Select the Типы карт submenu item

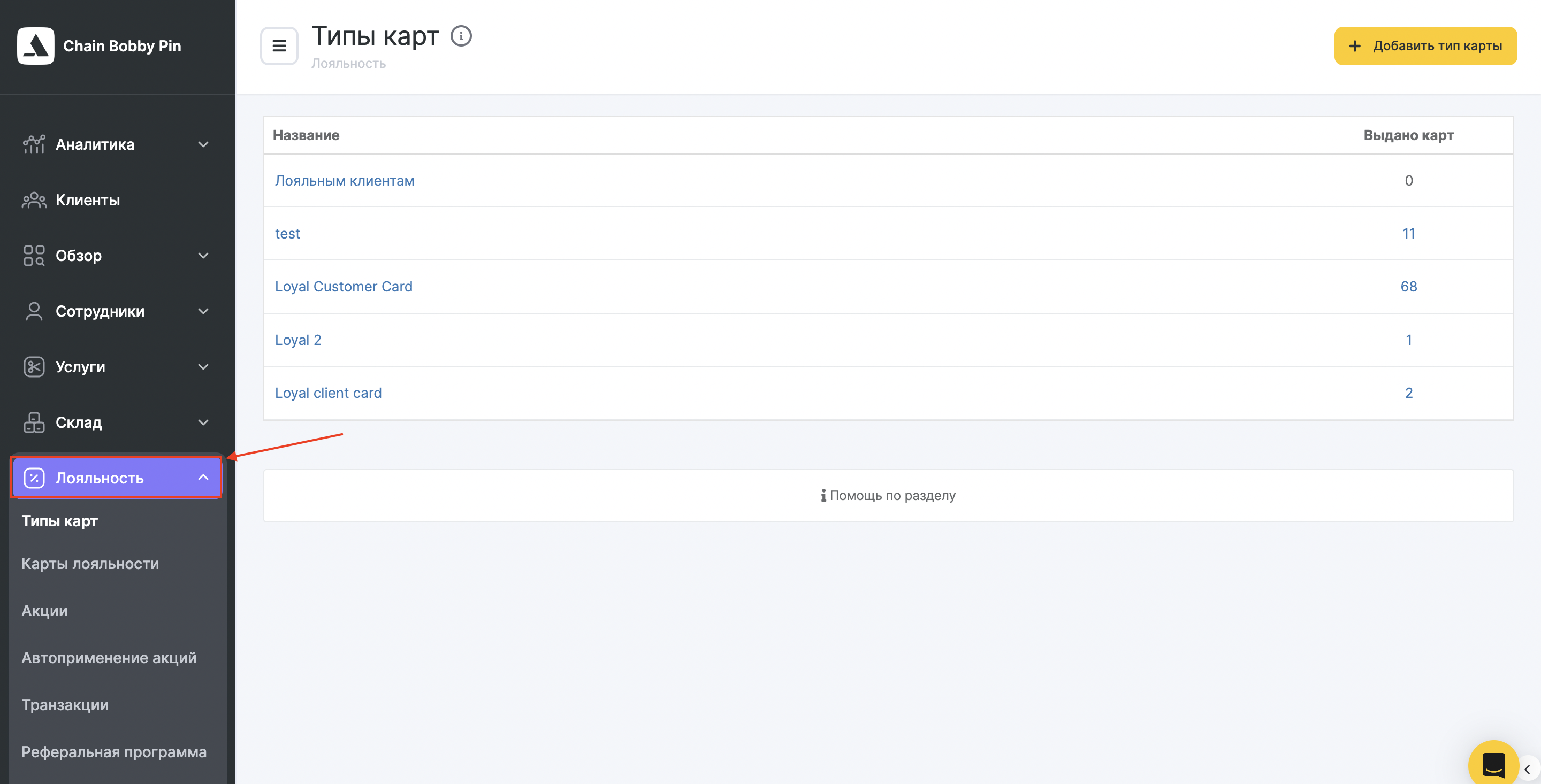tap(60, 521)
